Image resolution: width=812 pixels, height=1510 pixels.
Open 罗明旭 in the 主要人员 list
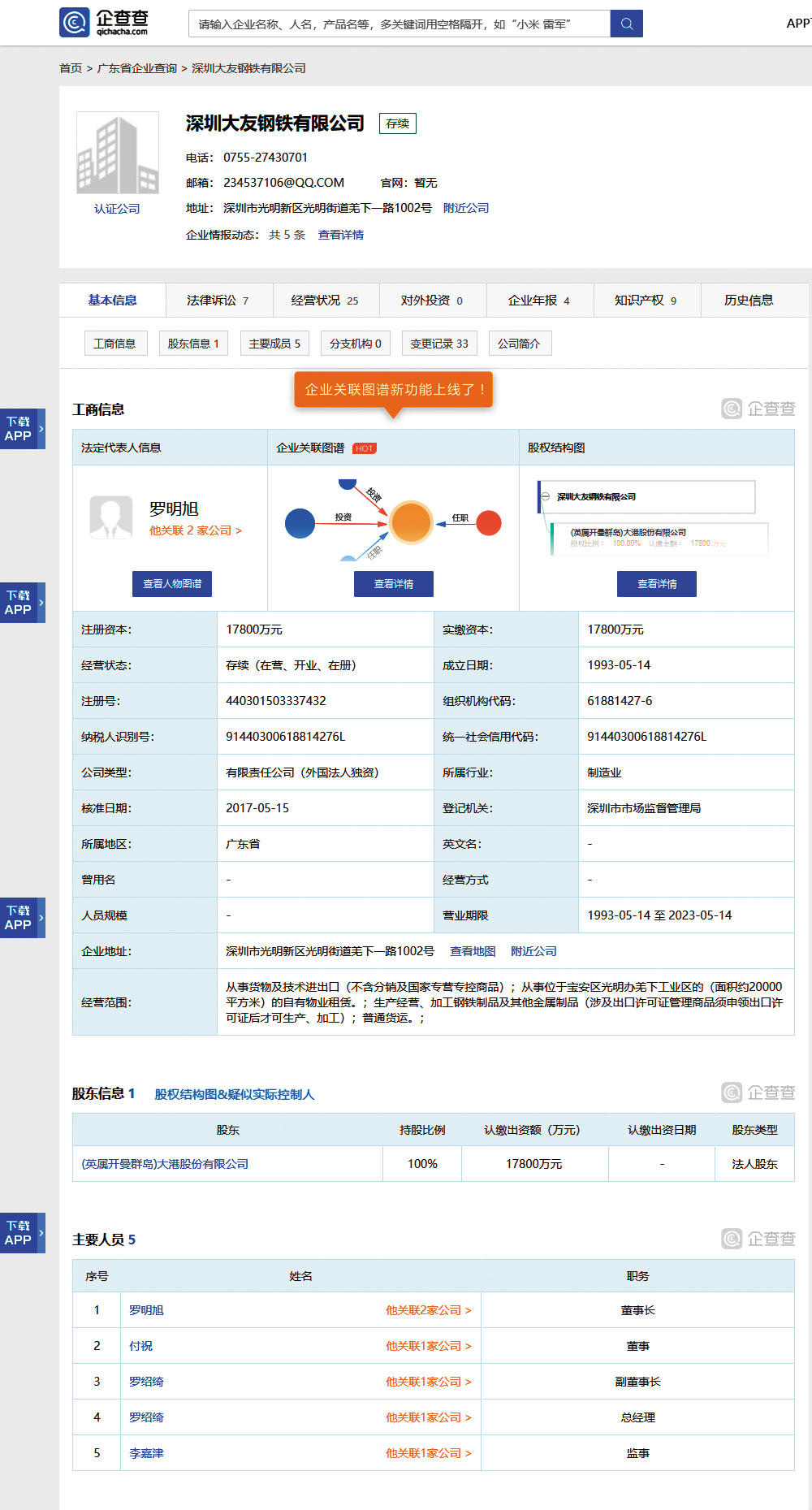pyautogui.click(x=146, y=1310)
